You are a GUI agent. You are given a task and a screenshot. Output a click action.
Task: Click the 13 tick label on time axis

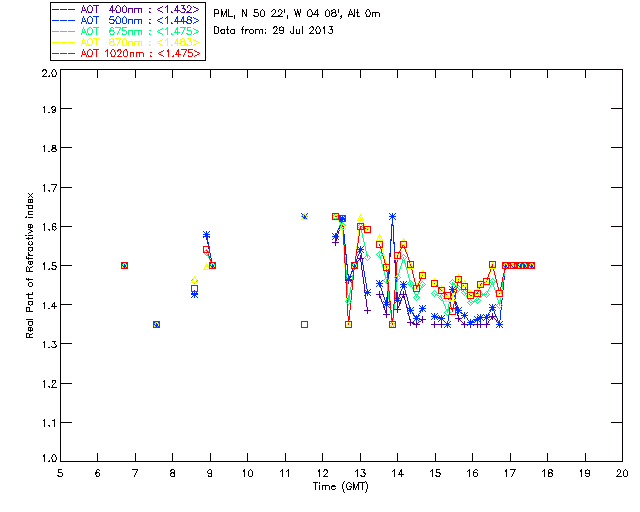click(x=360, y=473)
